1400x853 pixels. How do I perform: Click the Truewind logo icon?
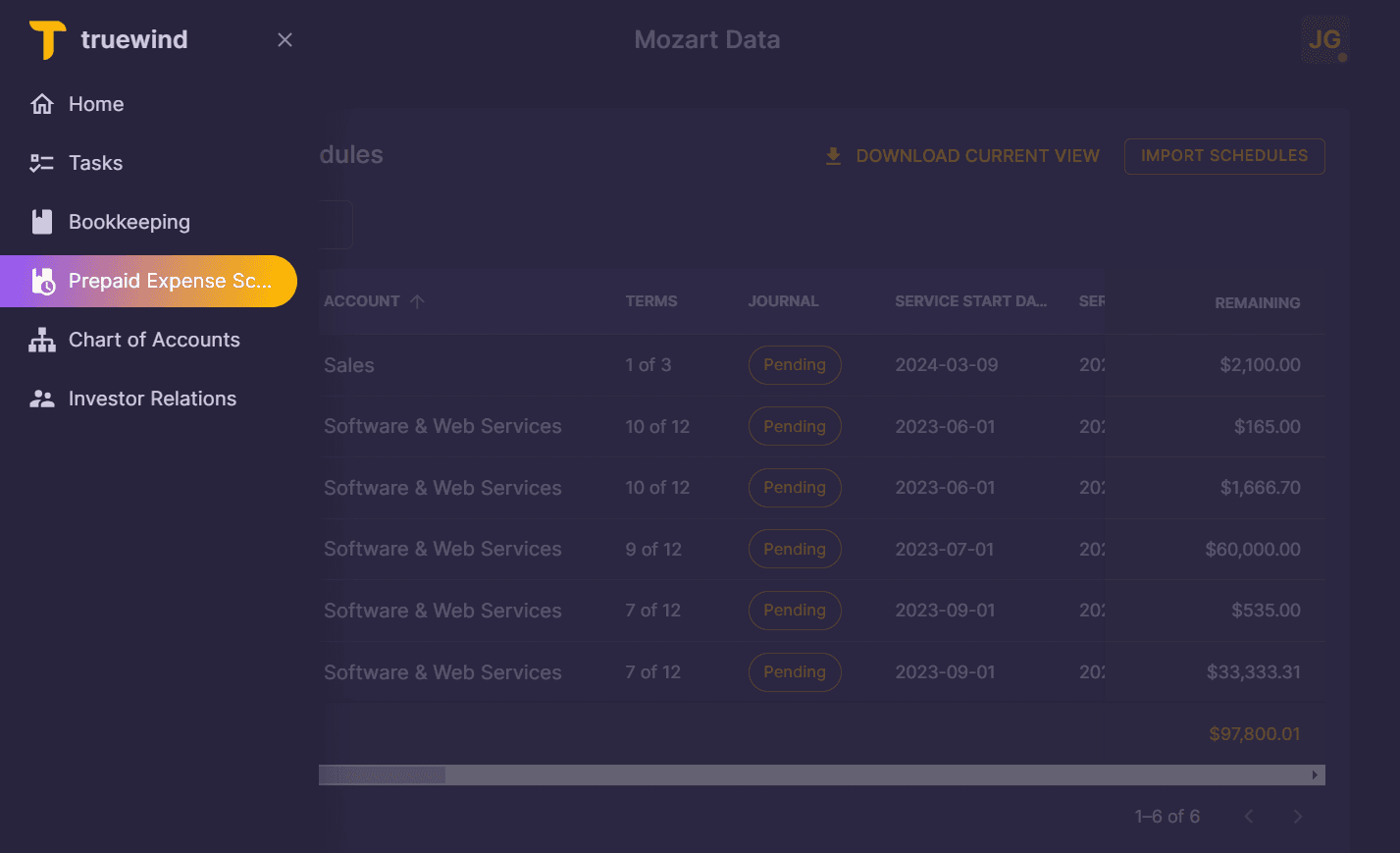click(x=45, y=39)
